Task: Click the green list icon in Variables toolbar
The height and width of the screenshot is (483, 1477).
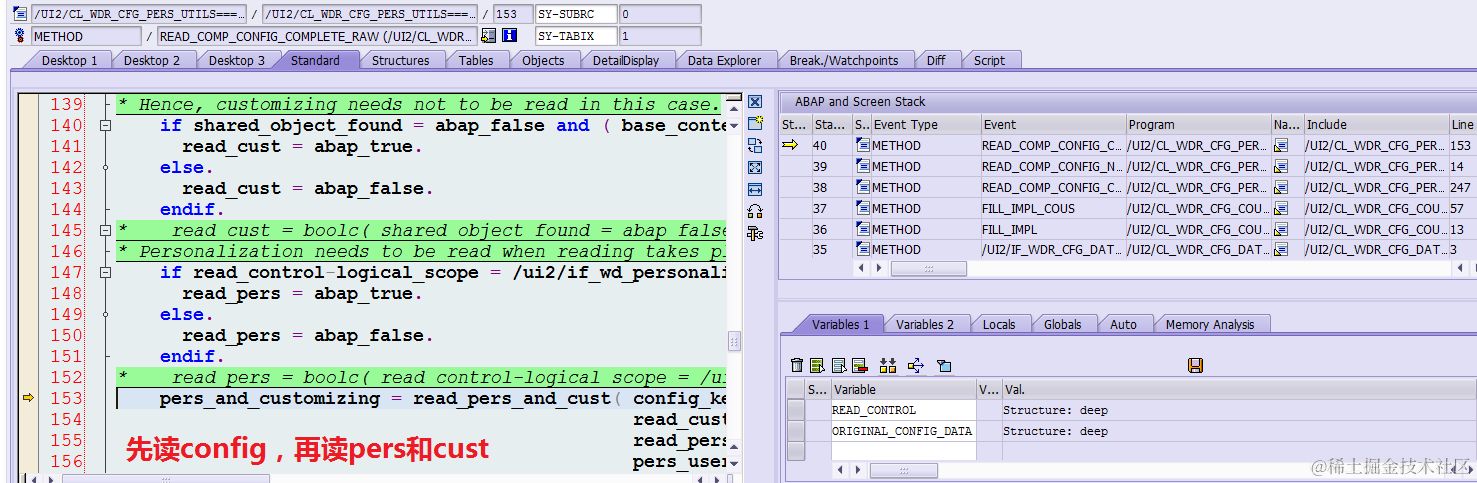Action: pos(817,366)
